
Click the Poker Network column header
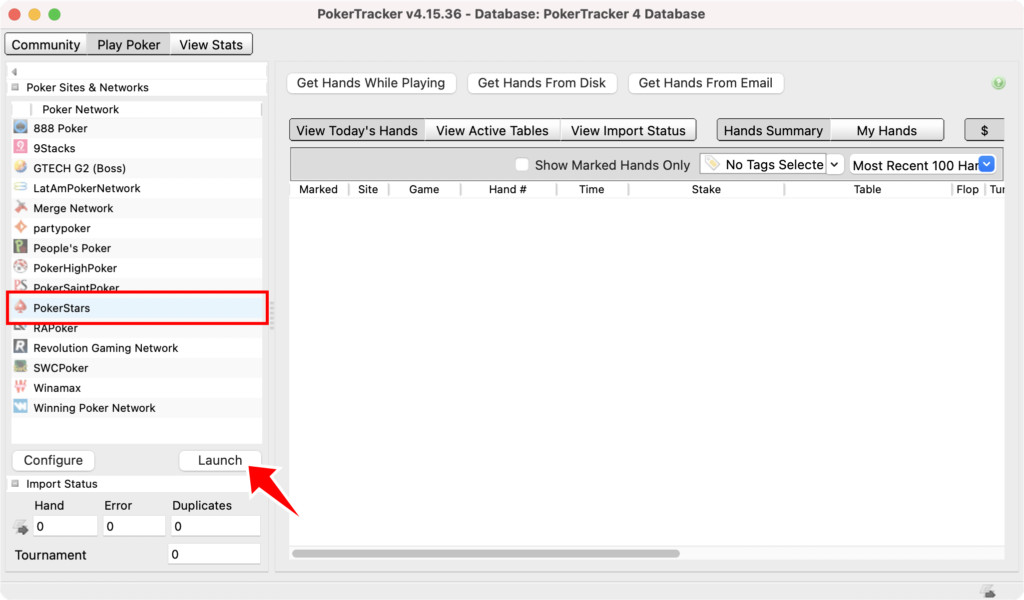click(145, 109)
